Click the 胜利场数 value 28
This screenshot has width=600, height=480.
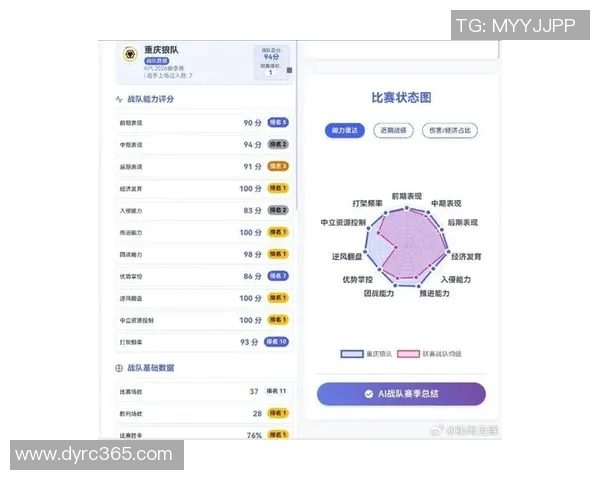coord(257,413)
